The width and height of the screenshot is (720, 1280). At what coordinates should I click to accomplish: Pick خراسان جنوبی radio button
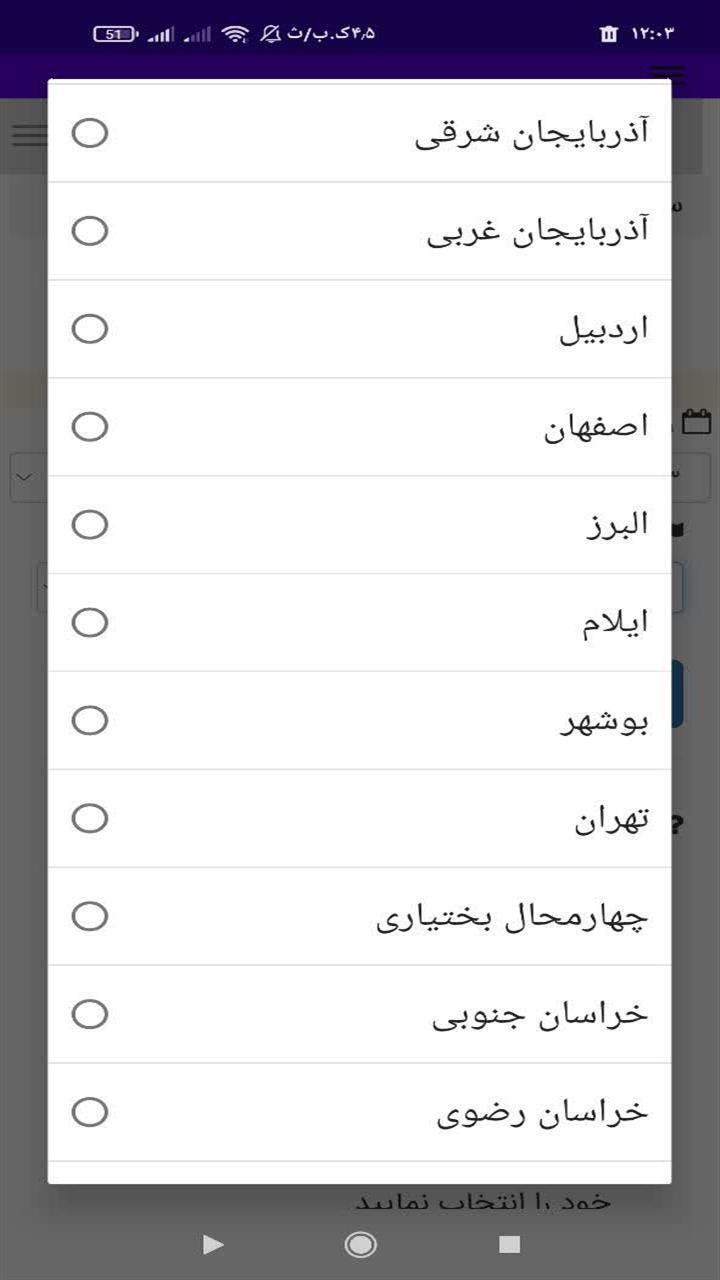(x=90, y=1015)
